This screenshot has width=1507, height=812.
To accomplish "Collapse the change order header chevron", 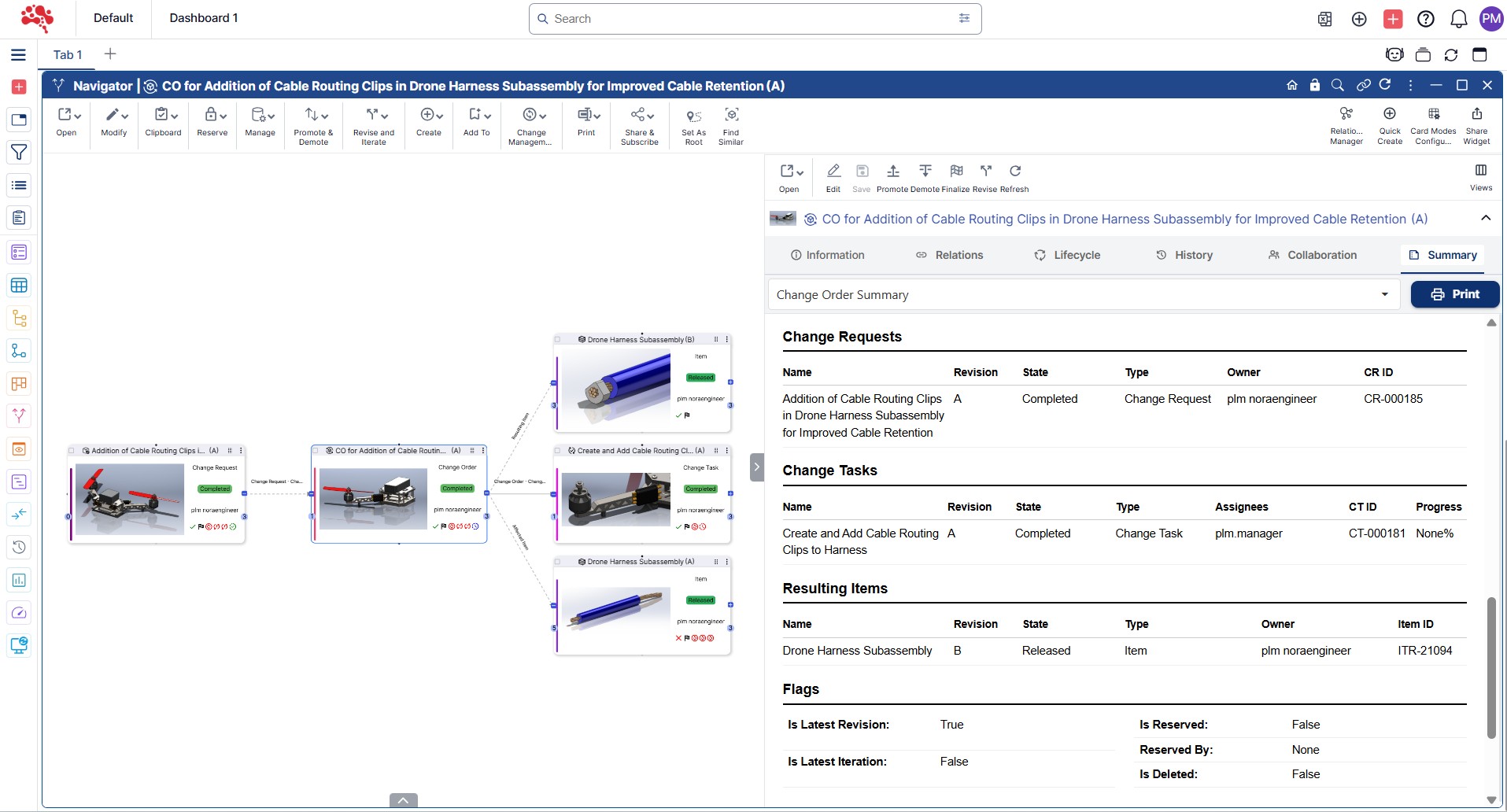I will click(1485, 219).
